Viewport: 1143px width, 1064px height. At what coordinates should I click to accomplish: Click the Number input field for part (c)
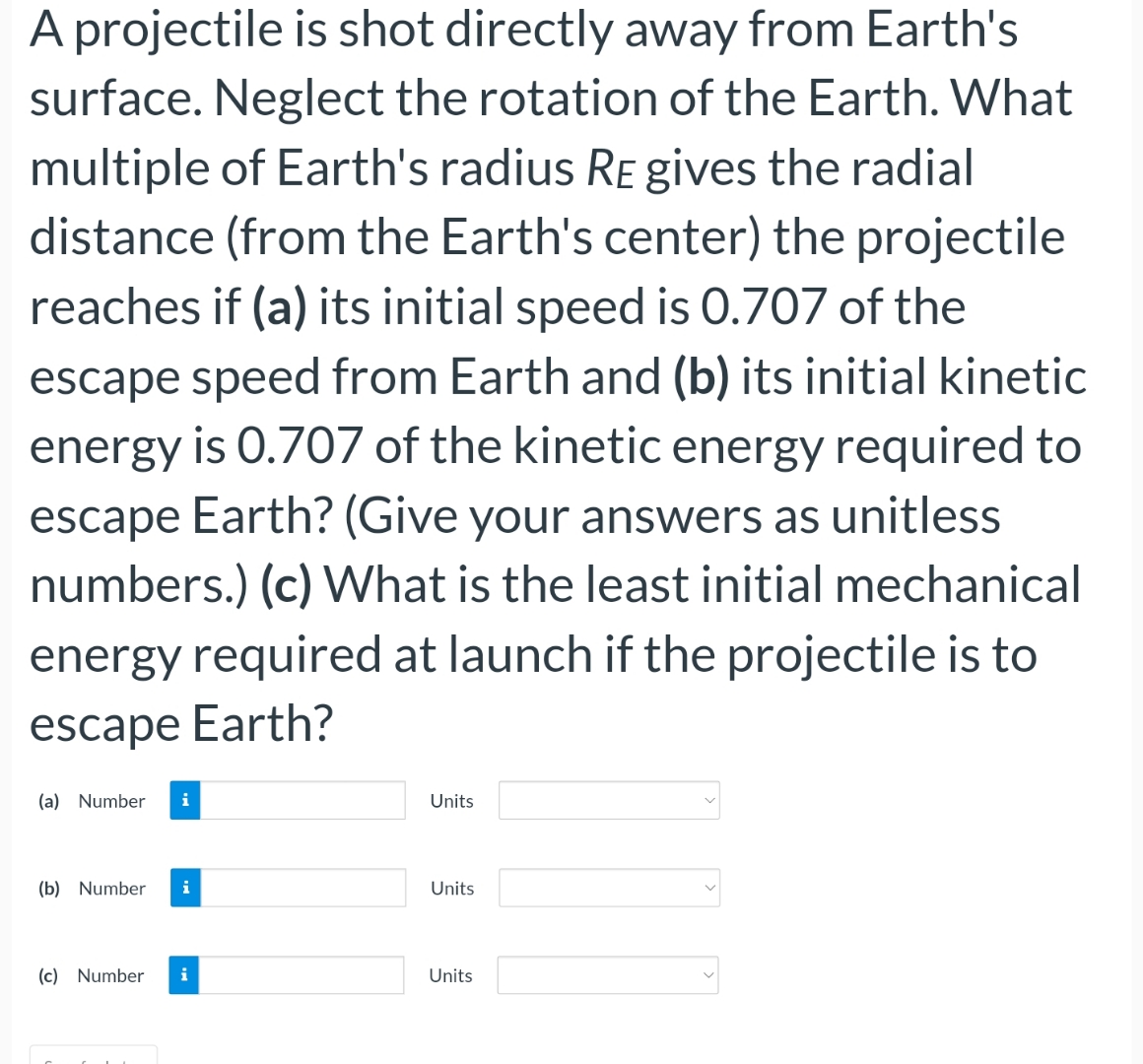(301, 975)
